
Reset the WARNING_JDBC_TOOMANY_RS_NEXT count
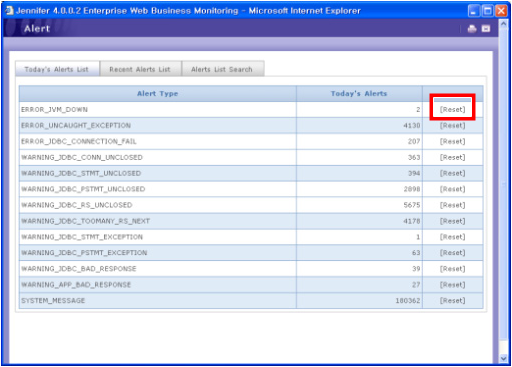pos(452,221)
